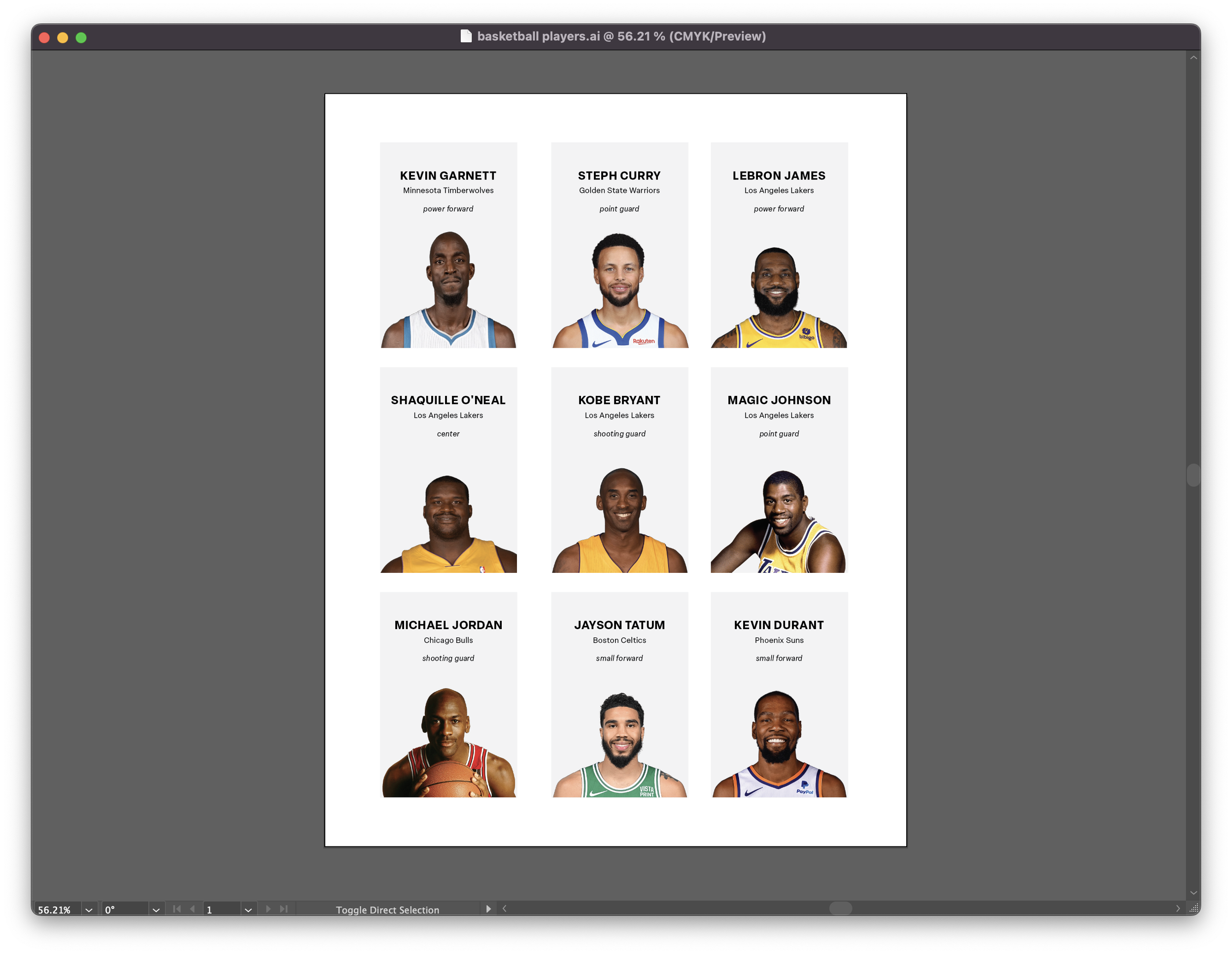
Task: Click Golden State Warriors team text
Action: click(619, 190)
